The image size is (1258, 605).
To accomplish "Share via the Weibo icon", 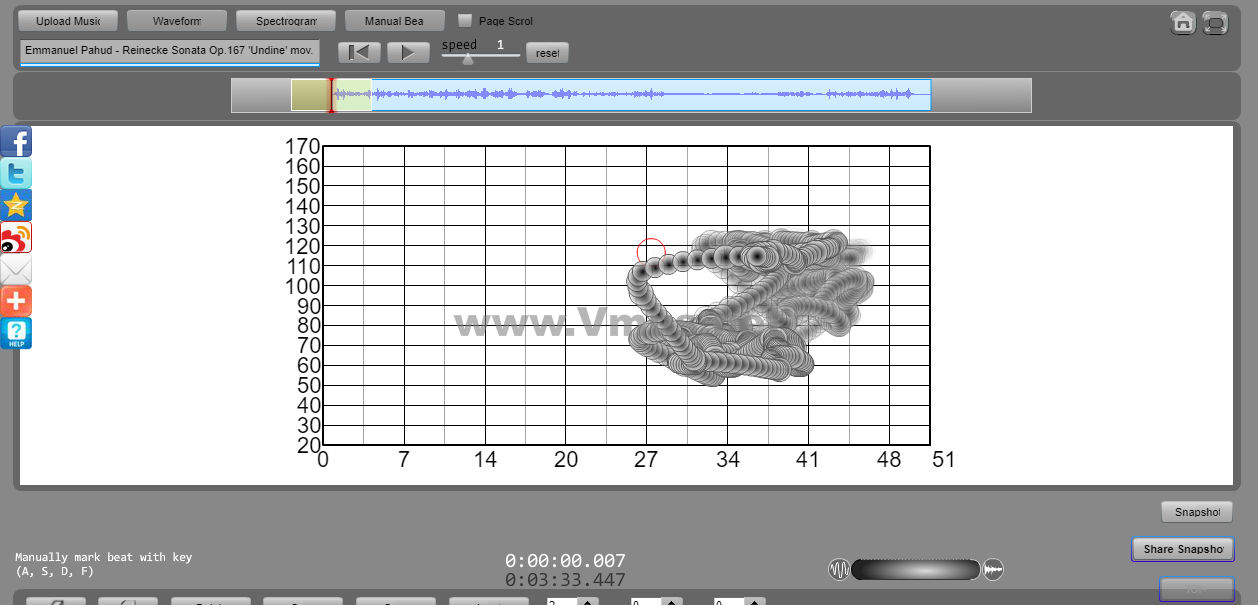I will coord(16,238).
